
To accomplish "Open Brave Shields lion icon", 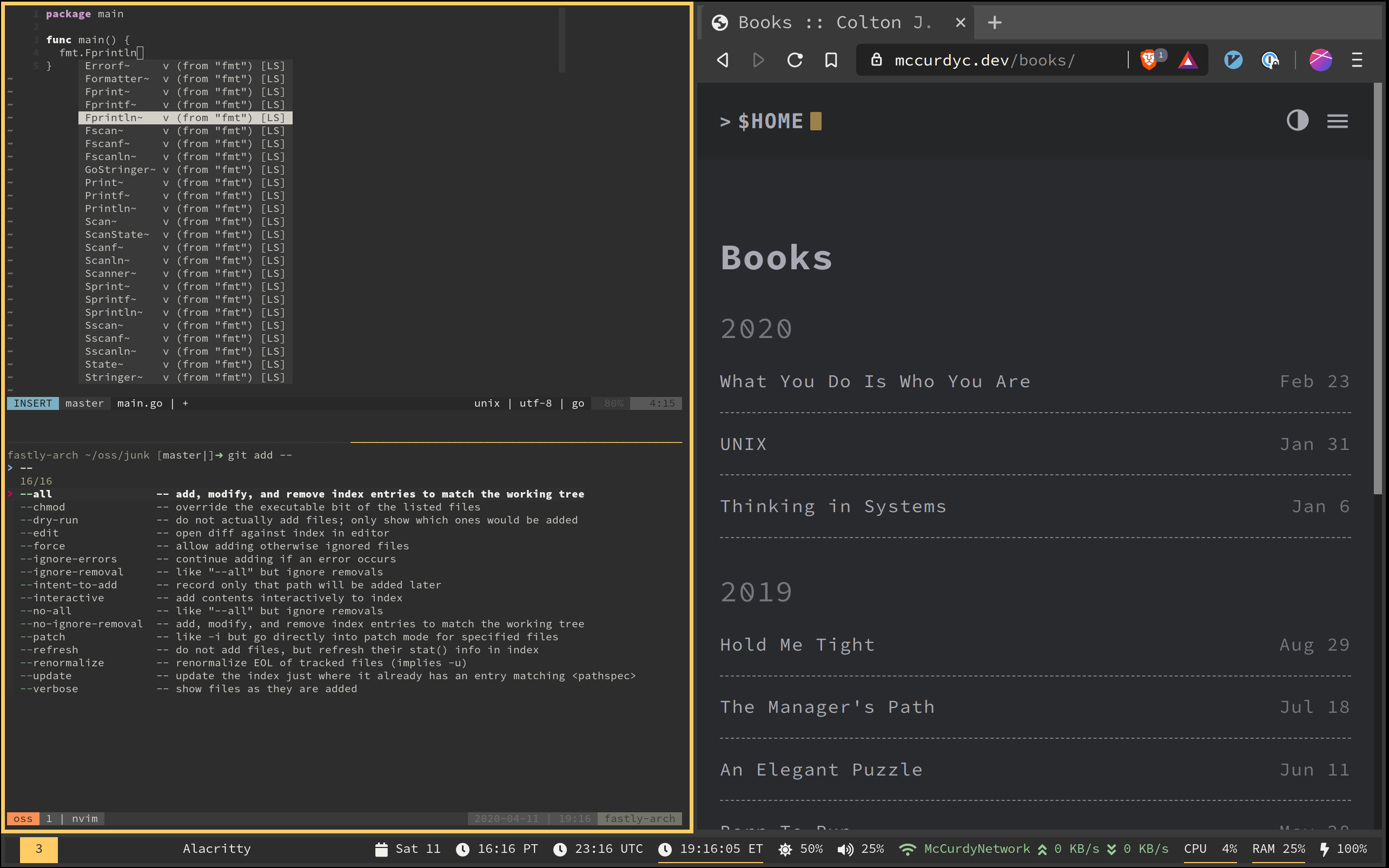I will coord(1148,59).
